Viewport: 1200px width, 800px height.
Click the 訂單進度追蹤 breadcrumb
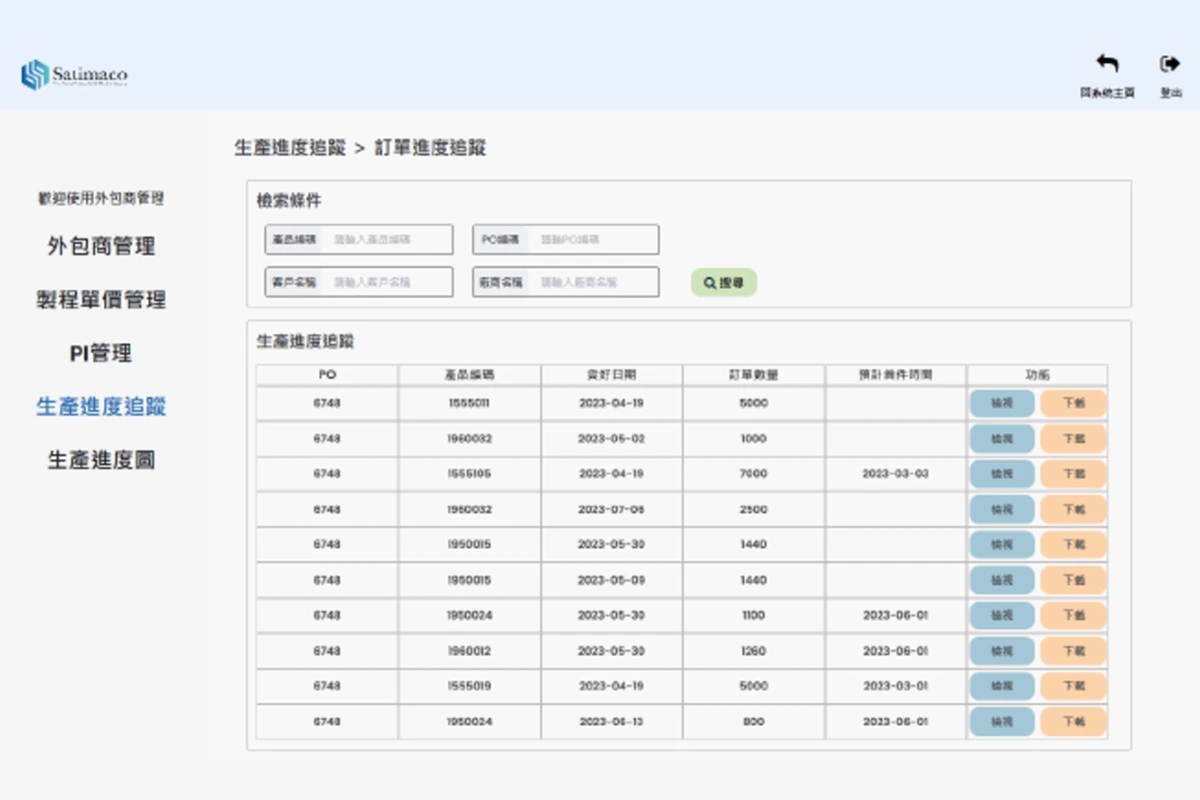tap(430, 148)
